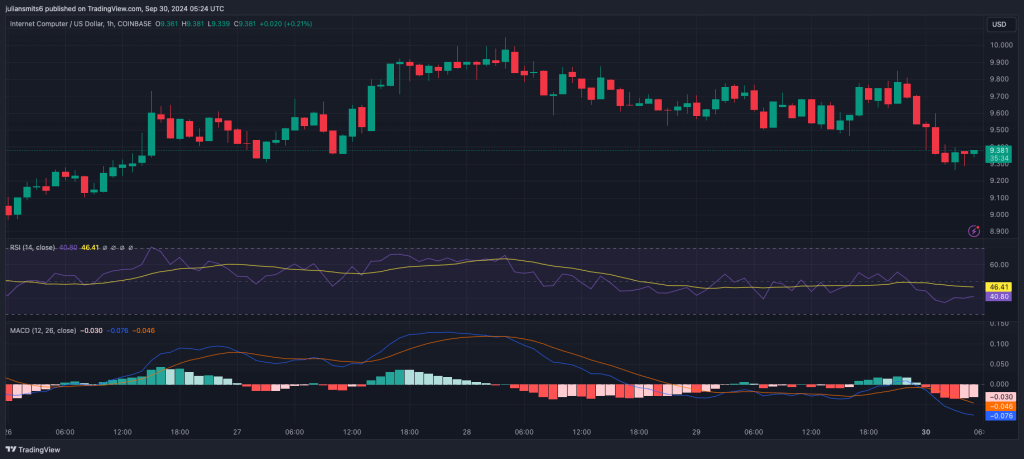1024x459 pixels.
Task: Click the pink histogram tag -0.030
Action: coord(1002,397)
